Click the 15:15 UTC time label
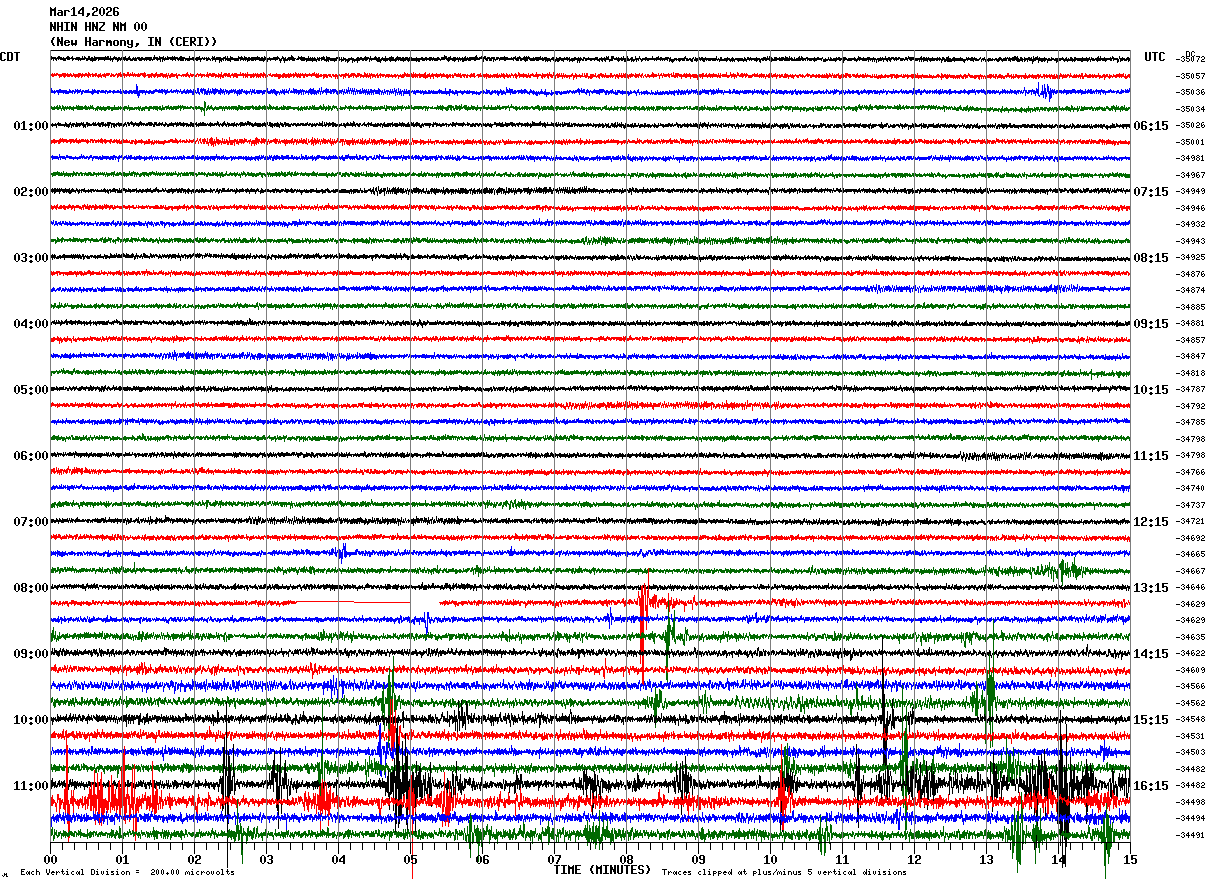 click(x=1151, y=720)
